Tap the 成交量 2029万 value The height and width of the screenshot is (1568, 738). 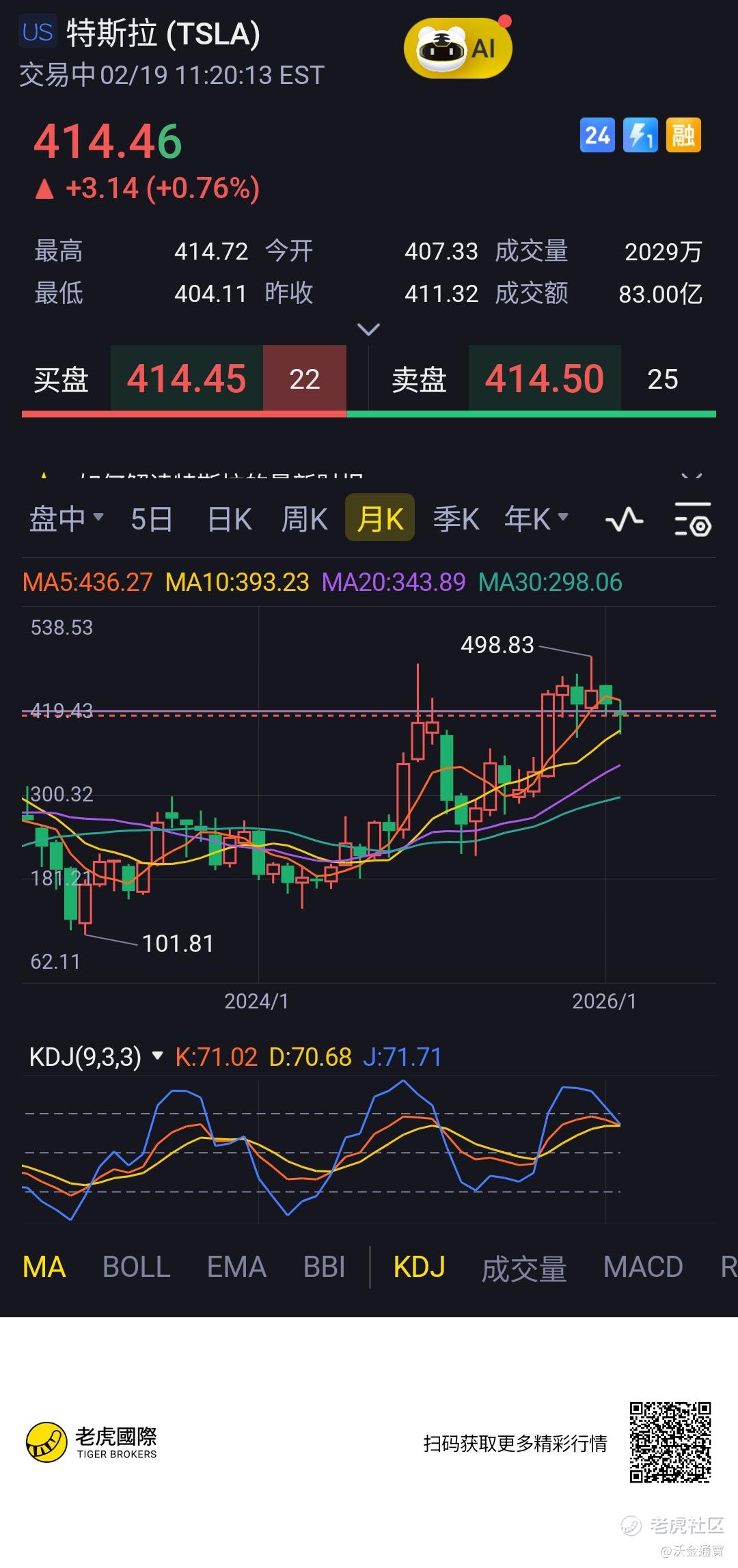(664, 252)
